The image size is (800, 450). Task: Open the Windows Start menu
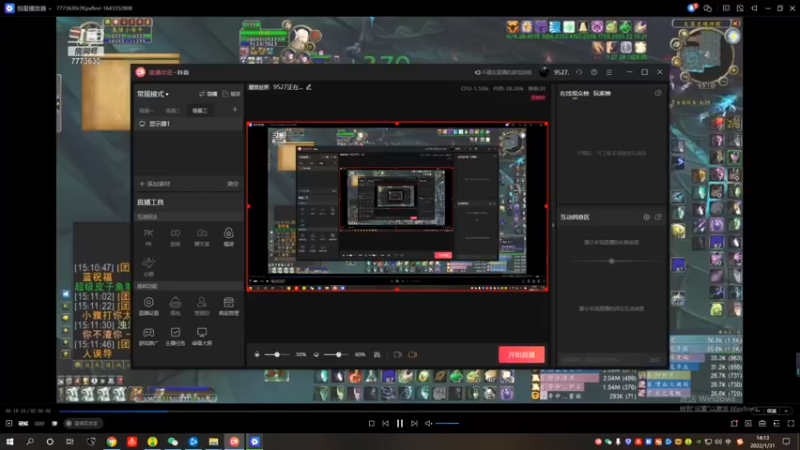point(10,441)
